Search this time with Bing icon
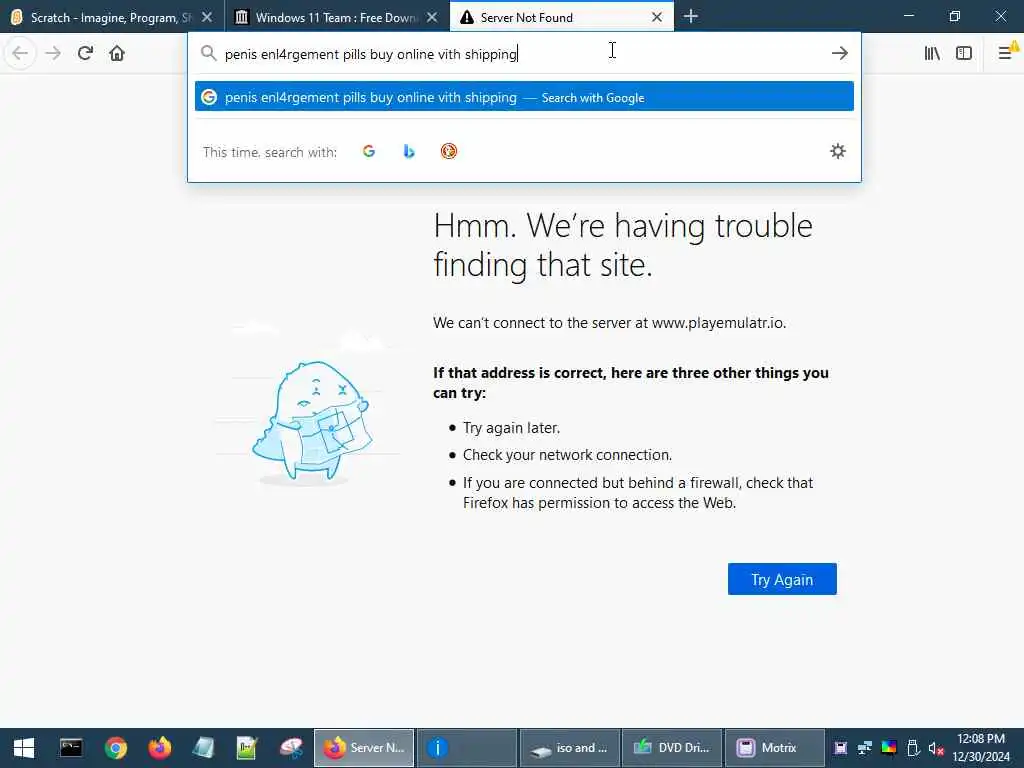The image size is (1024, 768). coord(409,152)
